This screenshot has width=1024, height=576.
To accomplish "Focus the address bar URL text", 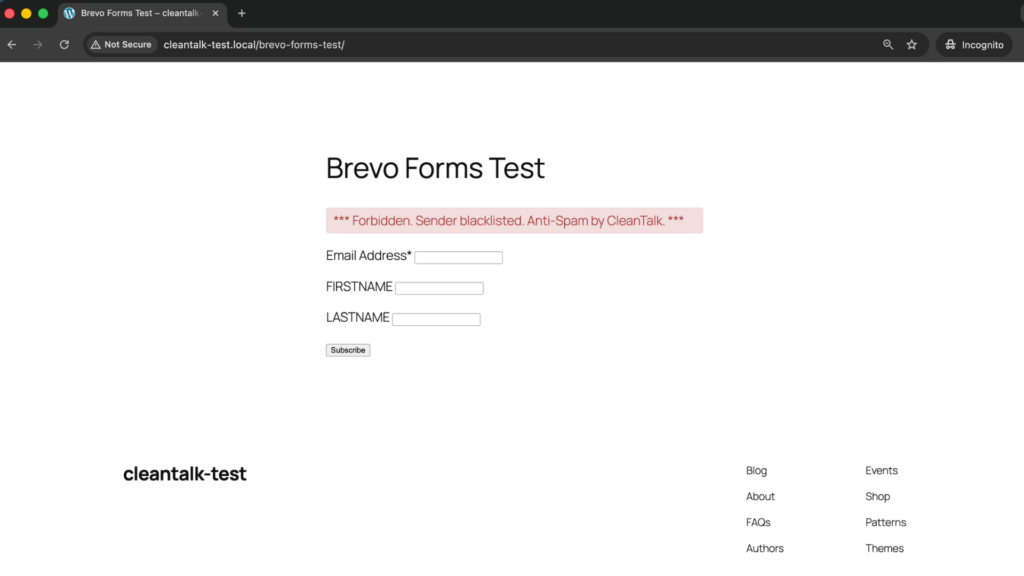I will click(254, 44).
